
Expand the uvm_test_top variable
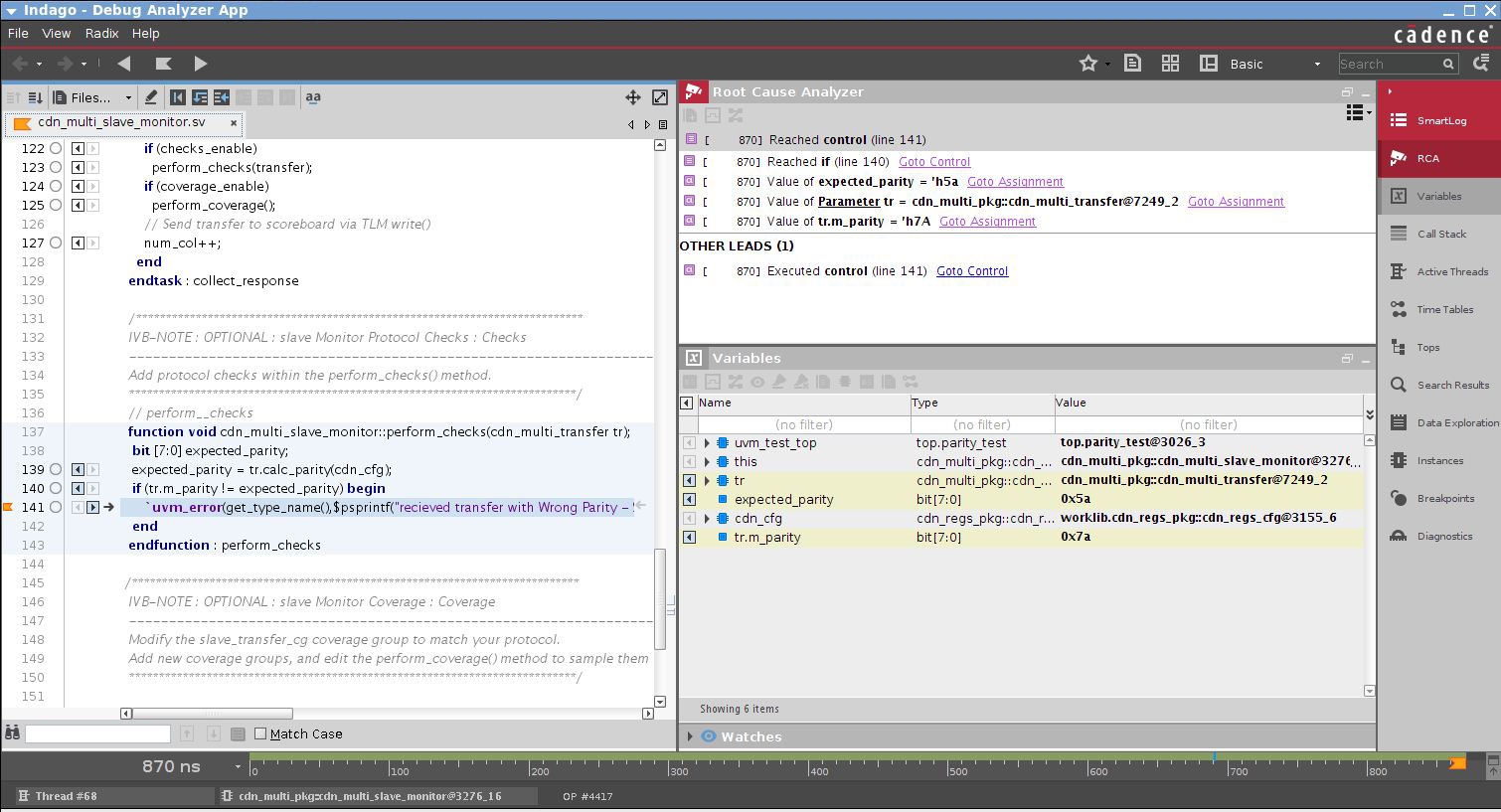[x=707, y=443]
